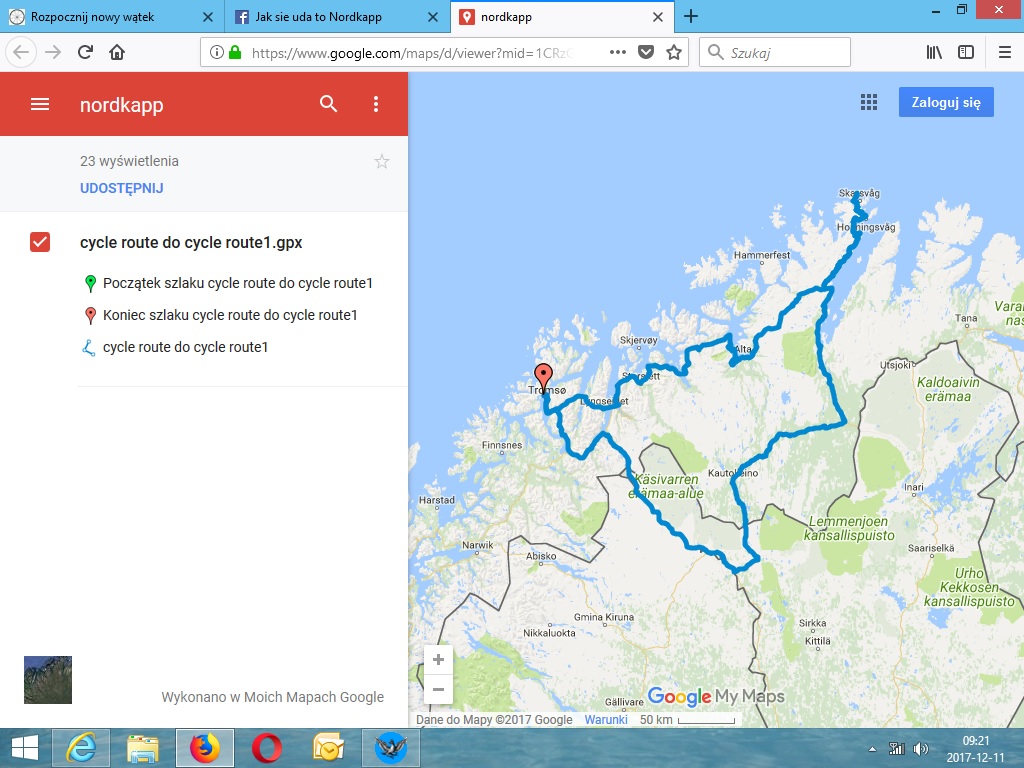Go to the Firefox home page
The height and width of the screenshot is (768, 1024).
(x=117, y=52)
